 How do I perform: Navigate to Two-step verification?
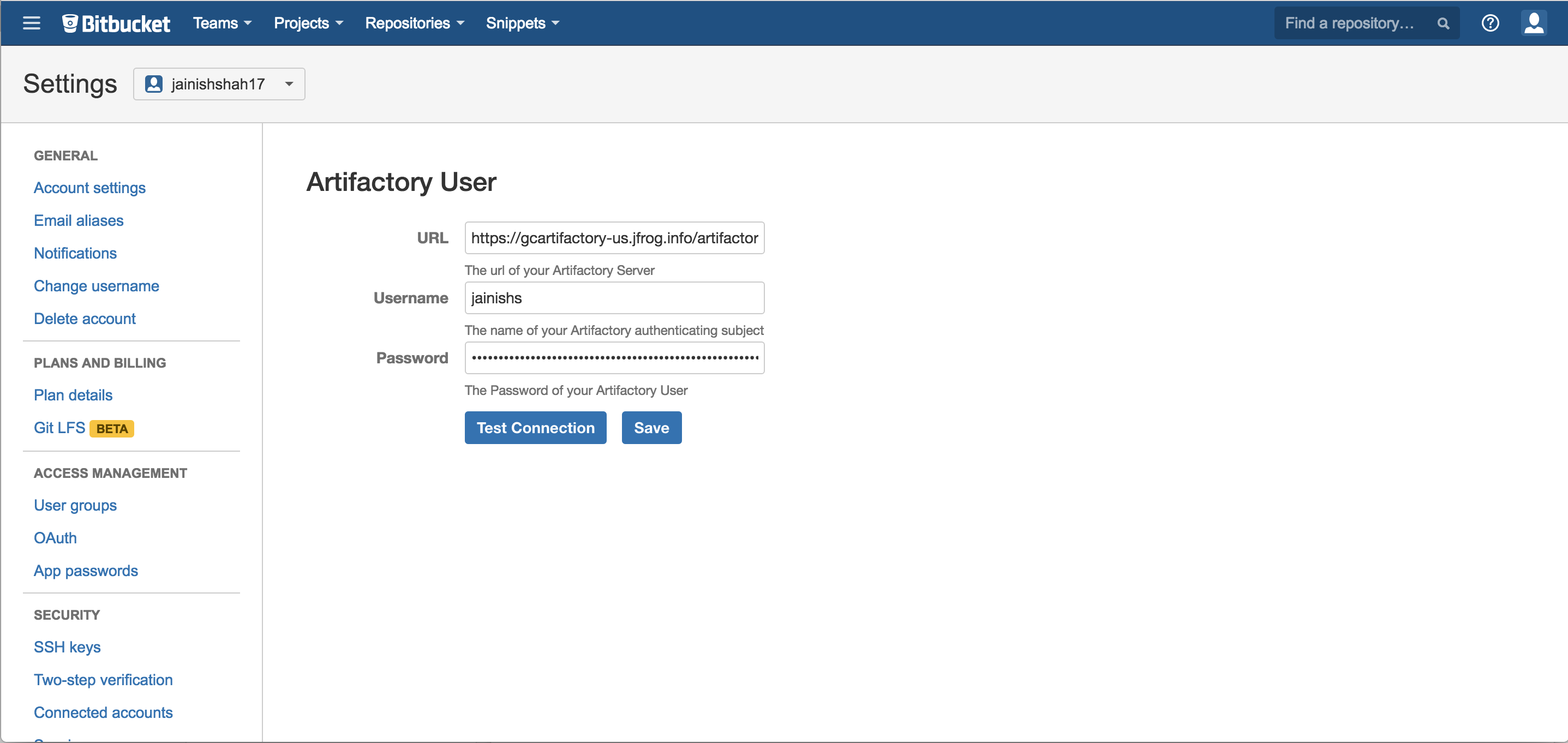tap(103, 680)
